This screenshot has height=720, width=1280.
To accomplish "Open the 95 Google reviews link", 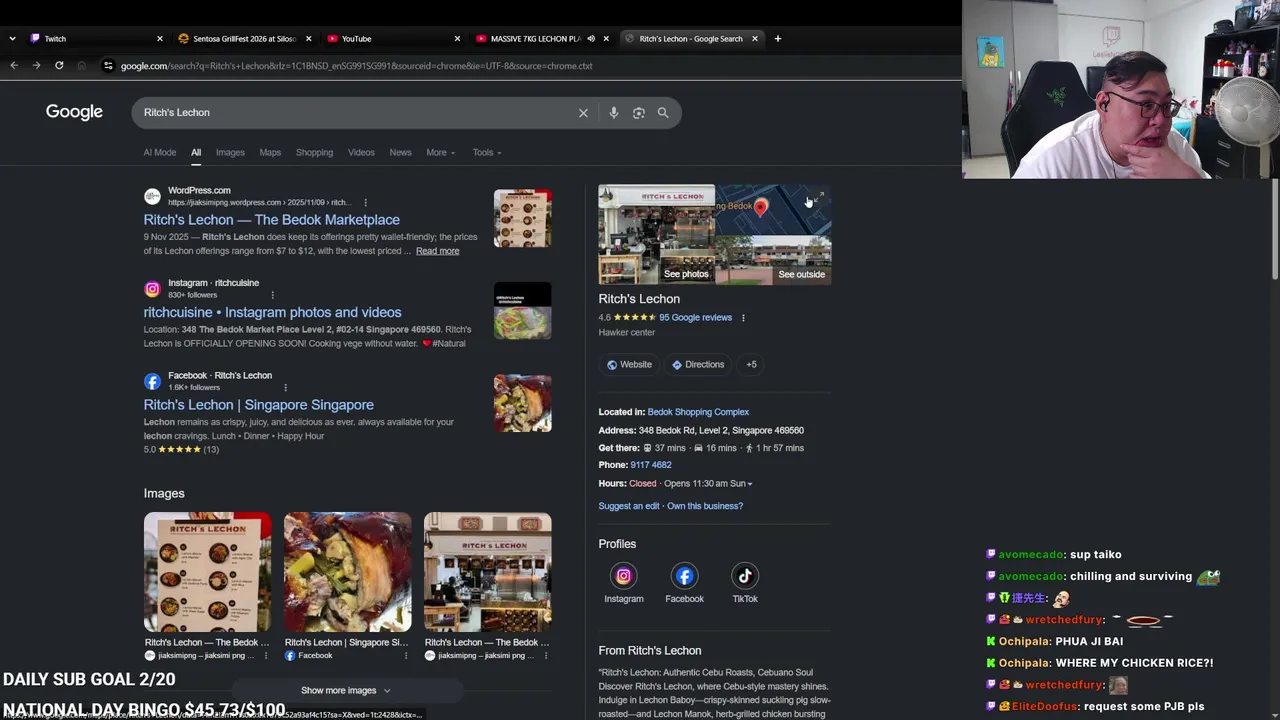I will (695, 318).
